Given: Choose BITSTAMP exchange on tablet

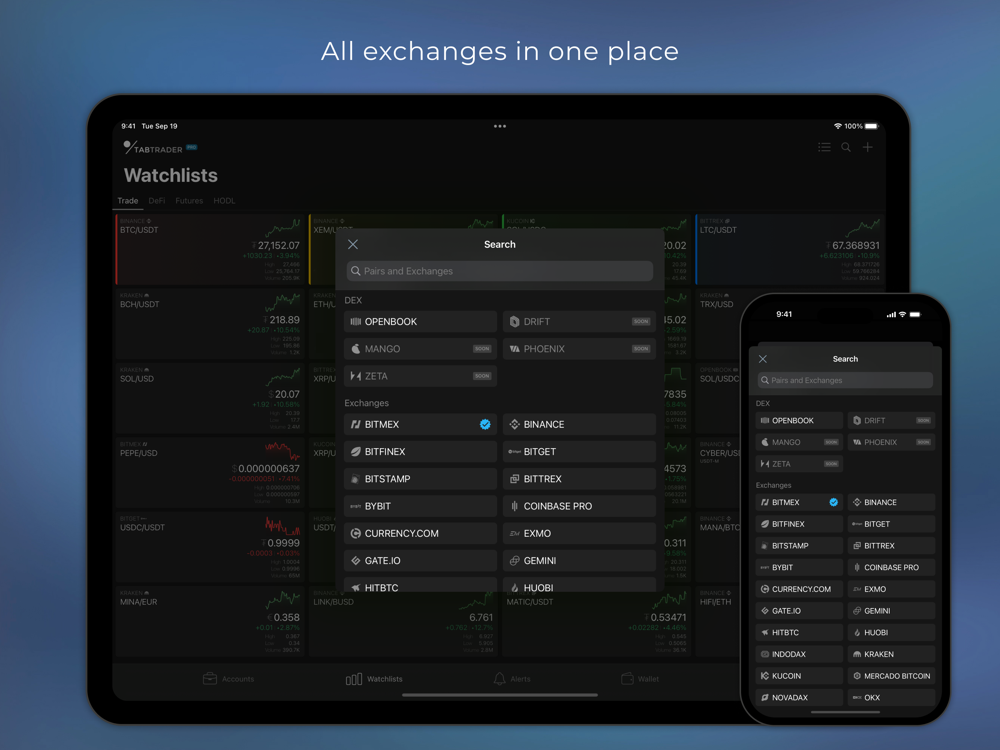Looking at the screenshot, I should pyautogui.click(x=420, y=479).
